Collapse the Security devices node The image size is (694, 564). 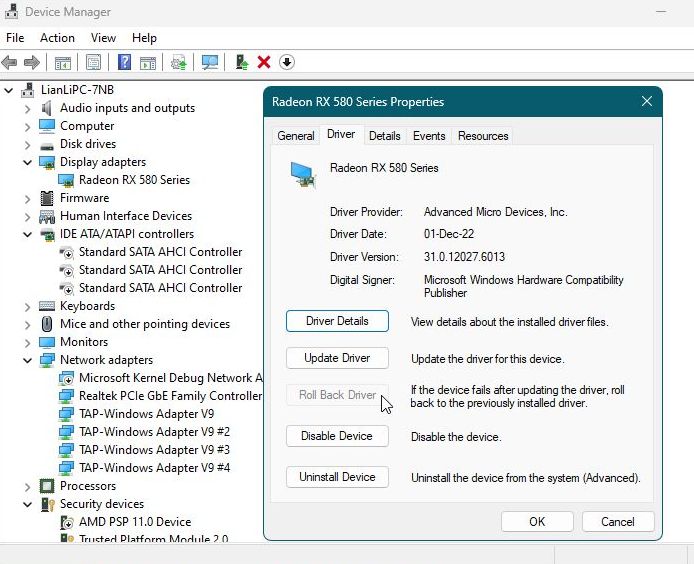tap(27, 504)
